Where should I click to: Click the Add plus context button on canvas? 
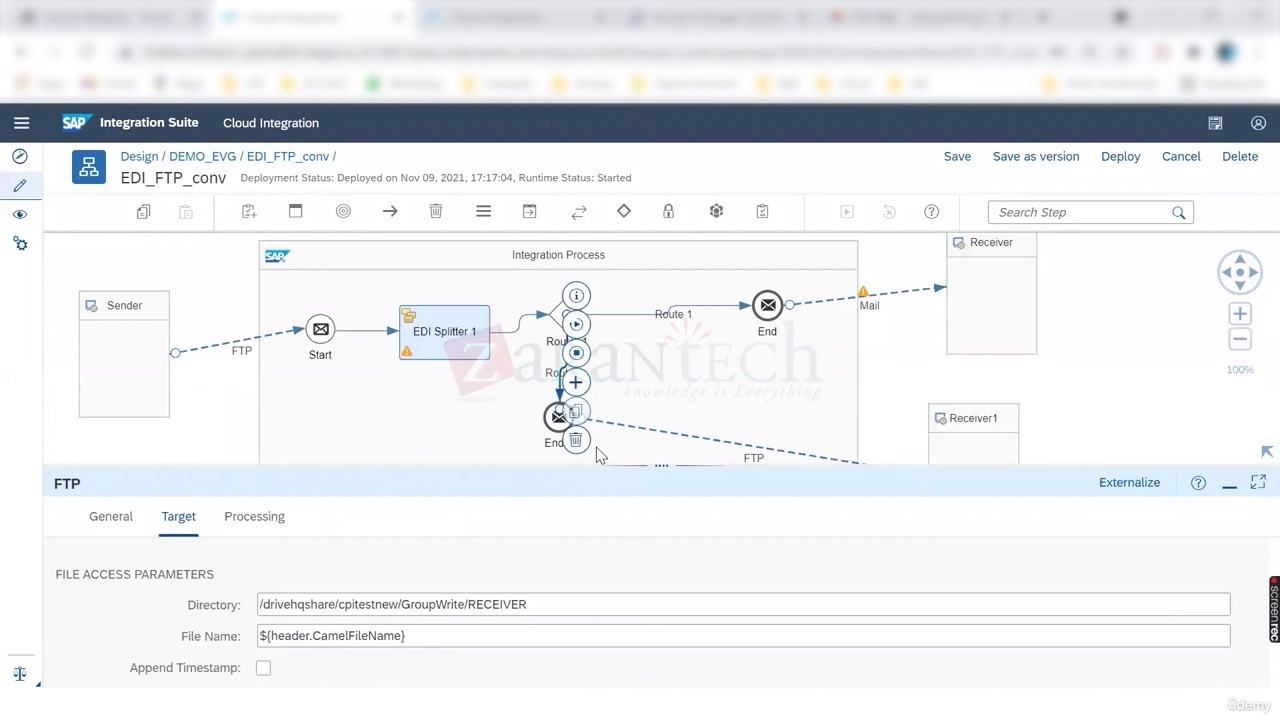tap(576, 382)
